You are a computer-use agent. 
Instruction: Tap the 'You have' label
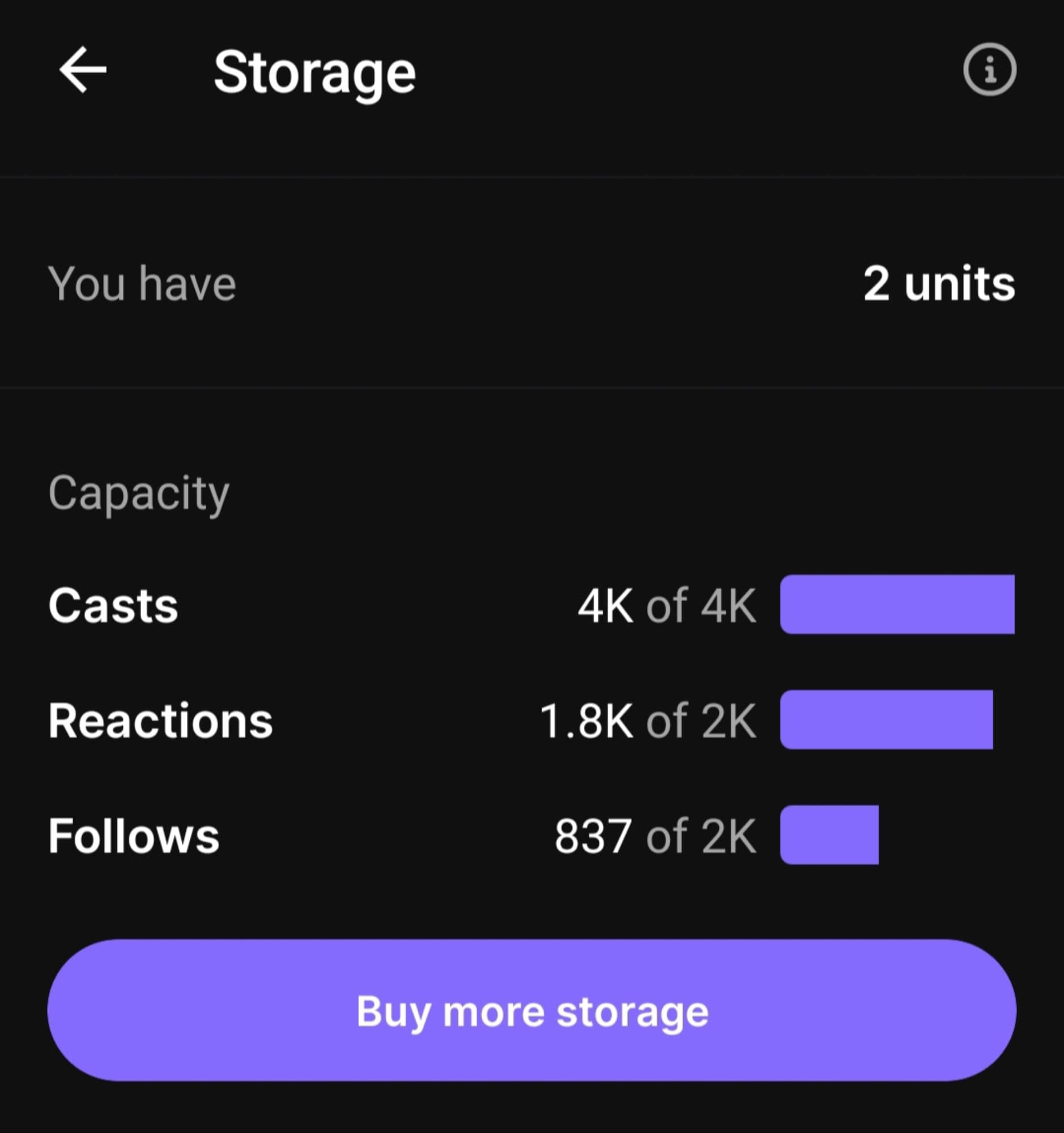142,283
